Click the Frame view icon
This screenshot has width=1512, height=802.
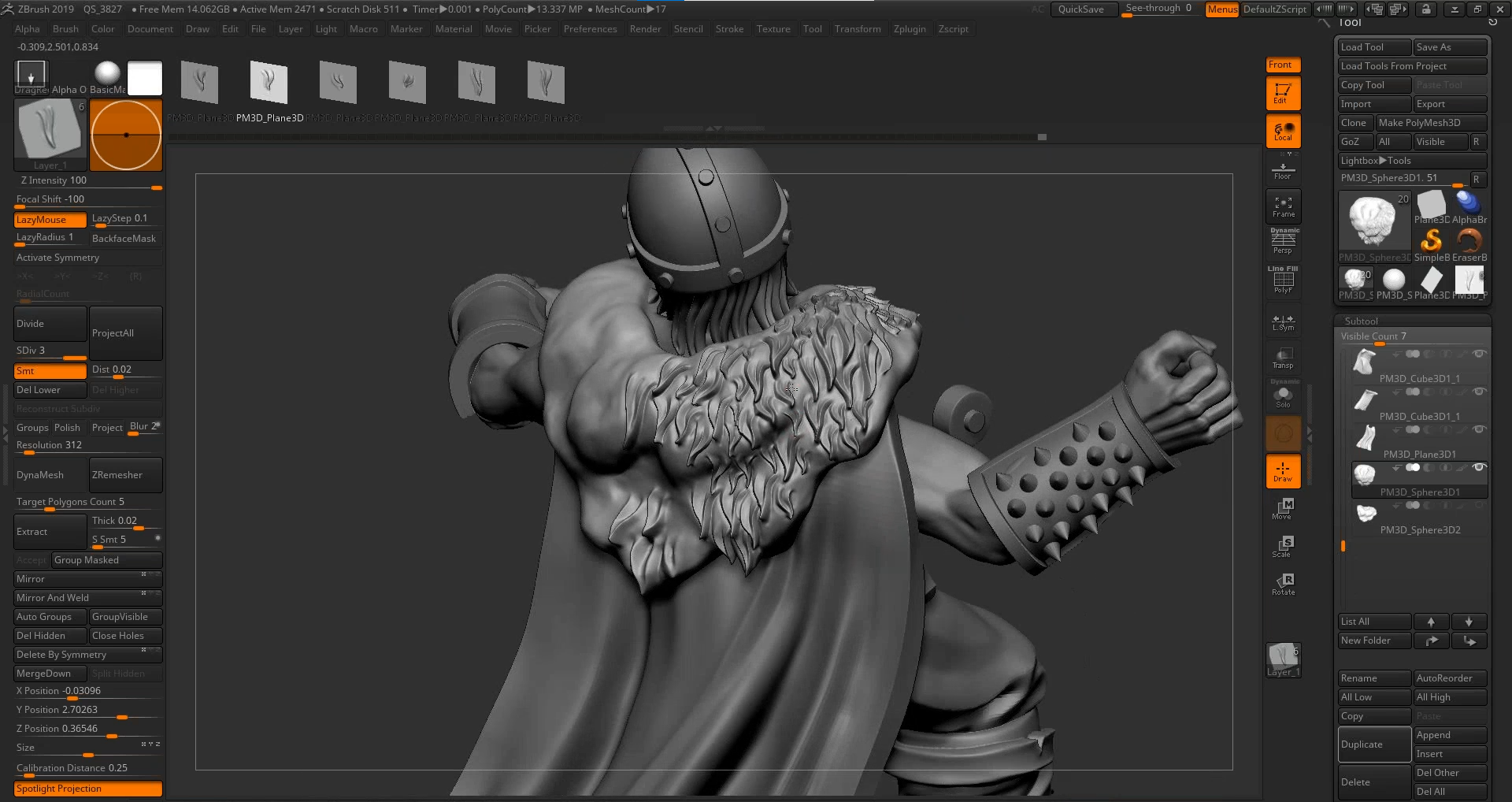point(1283,206)
